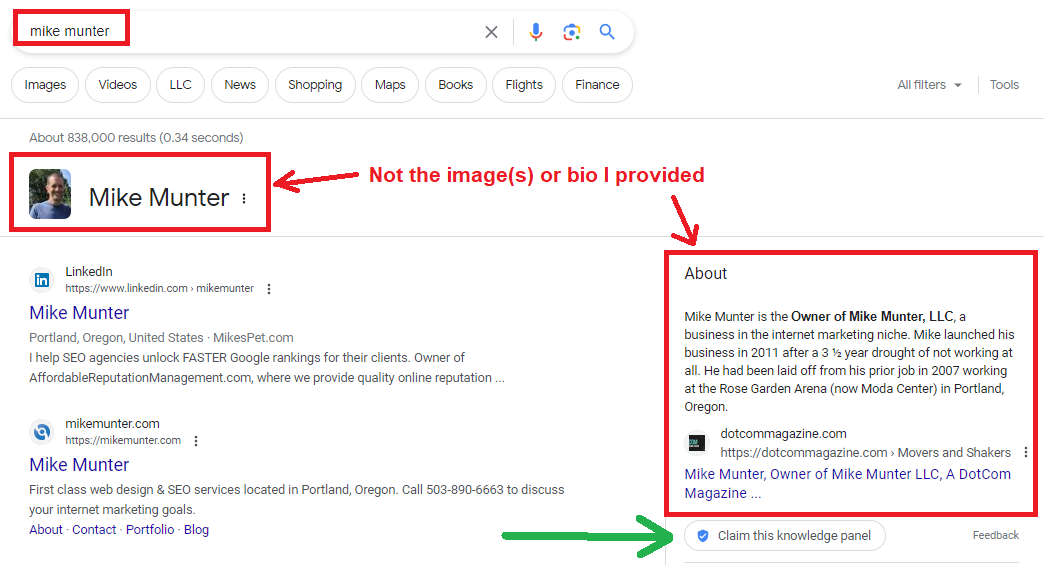Switch to Maps results
The image size is (1044, 565).
[390, 85]
